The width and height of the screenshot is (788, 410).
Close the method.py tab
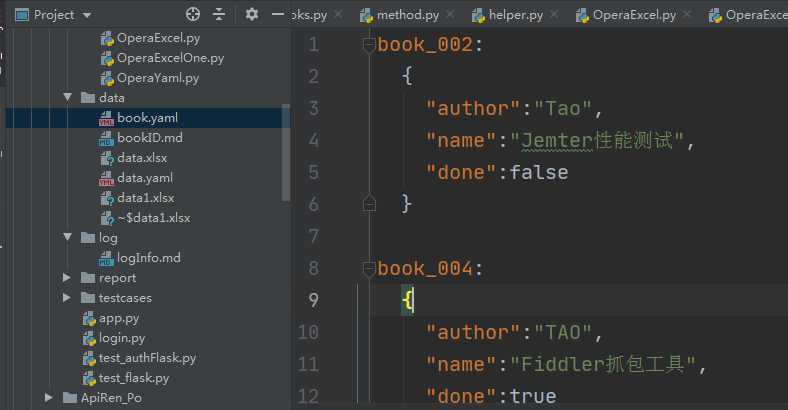pos(450,15)
